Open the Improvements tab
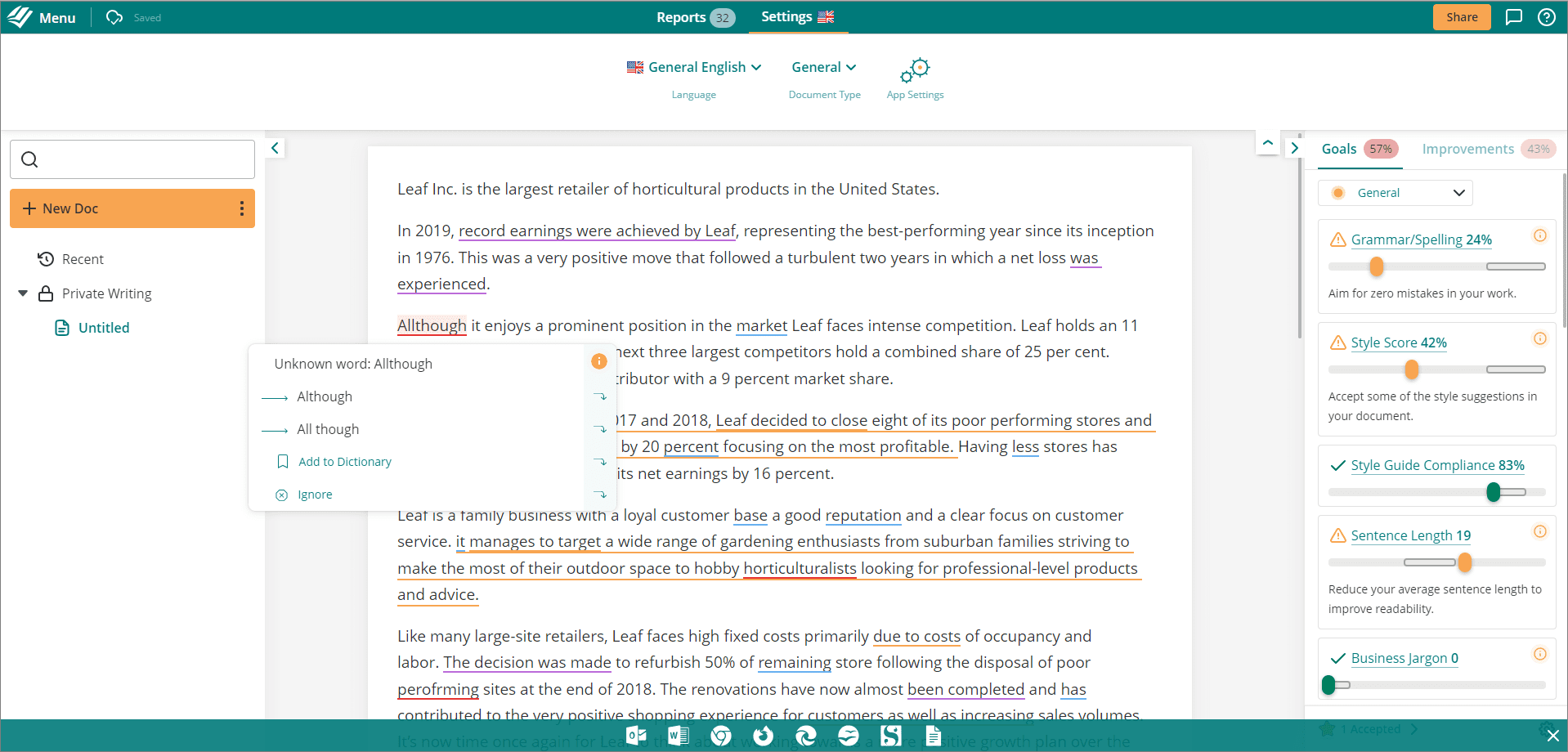The width and height of the screenshot is (1568, 752). [x=1488, y=149]
